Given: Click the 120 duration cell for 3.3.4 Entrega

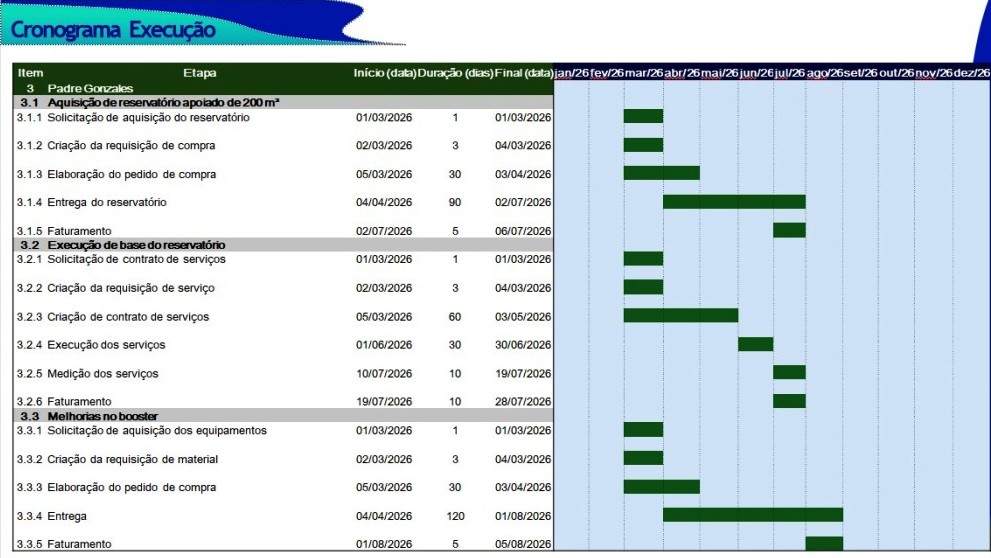Looking at the screenshot, I should (x=455, y=516).
